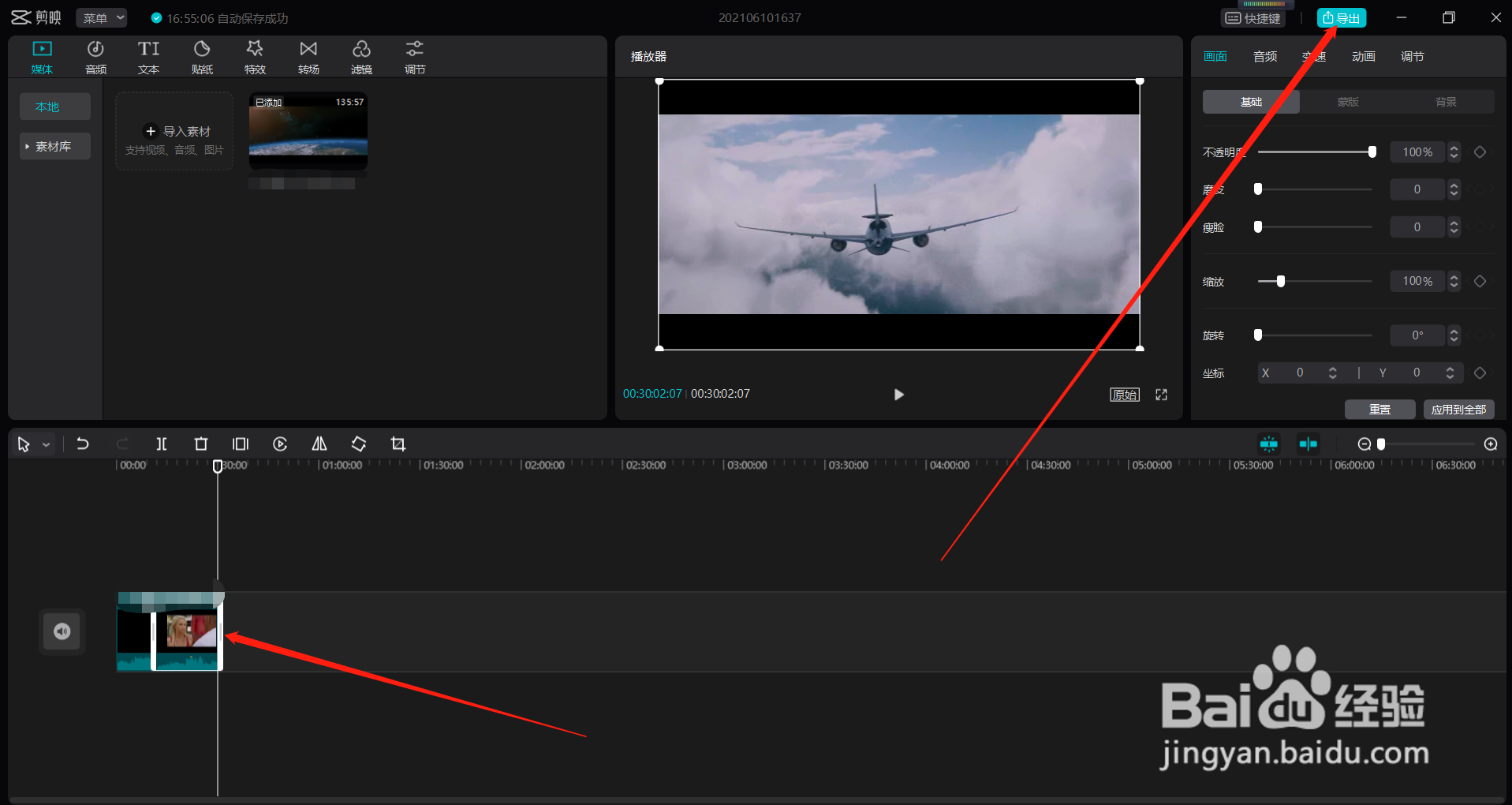This screenshot has width=1512, height=805.
Task: Open the 特效 effects tab
Action: coord(255,58)
